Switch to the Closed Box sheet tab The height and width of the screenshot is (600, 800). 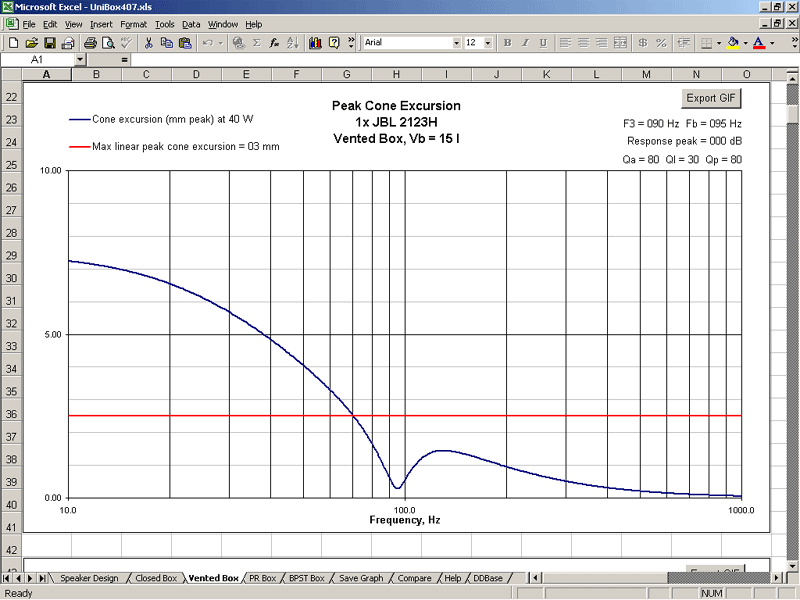coord(156,578)
